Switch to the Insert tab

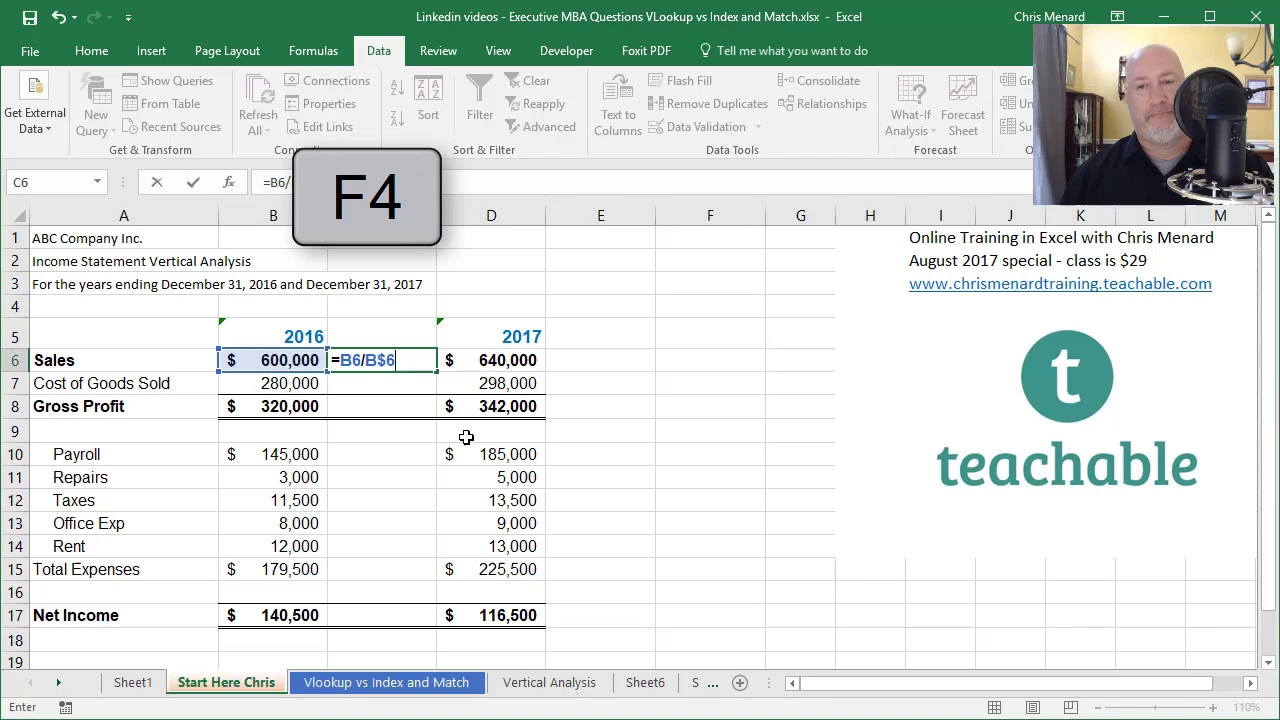pyautogui.click(x=151, y=51)
